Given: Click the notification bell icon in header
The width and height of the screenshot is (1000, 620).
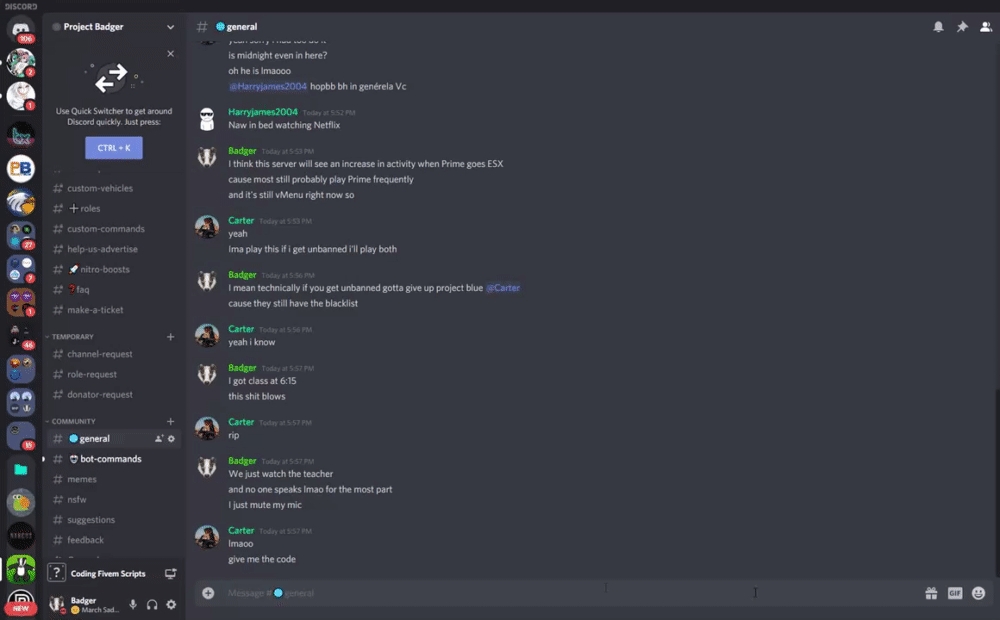Looking at the screenshot, I should (x=938, y=27).
